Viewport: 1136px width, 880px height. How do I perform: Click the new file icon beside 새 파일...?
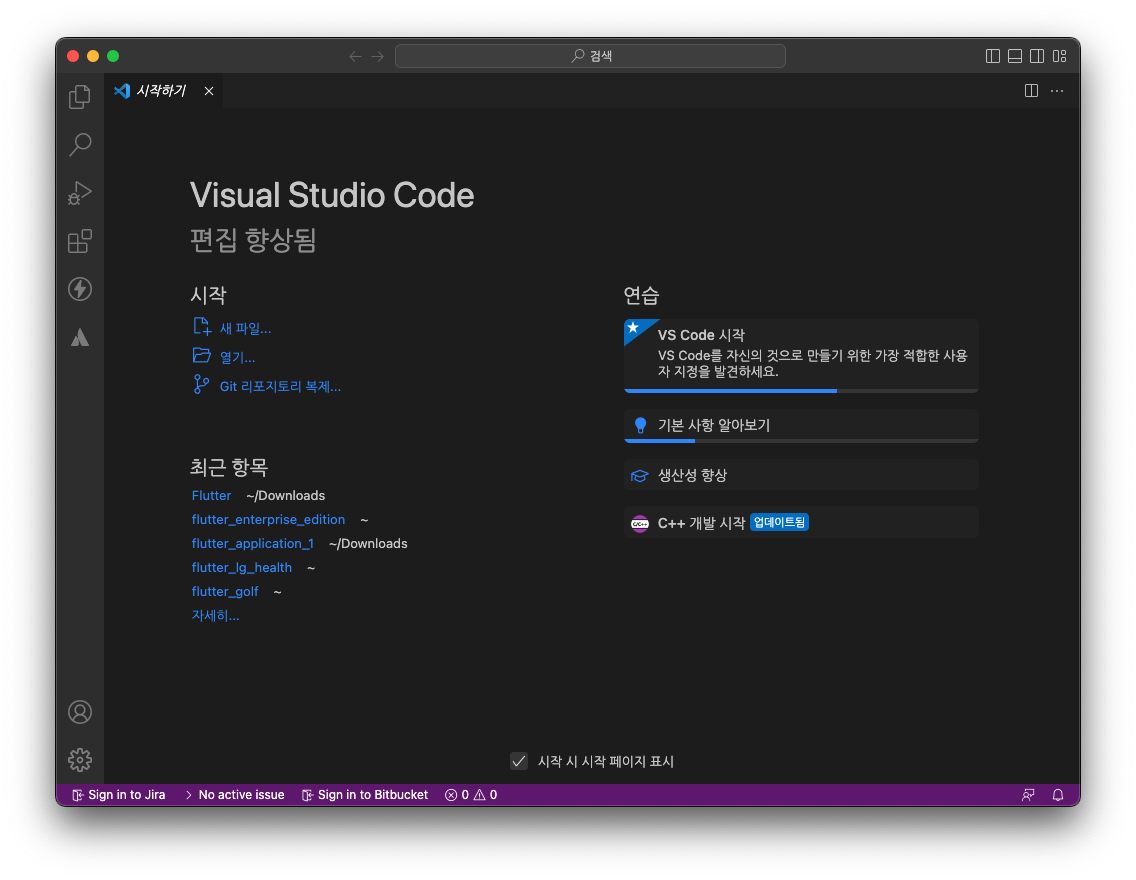pyautogui.click(x=201, y=327)
